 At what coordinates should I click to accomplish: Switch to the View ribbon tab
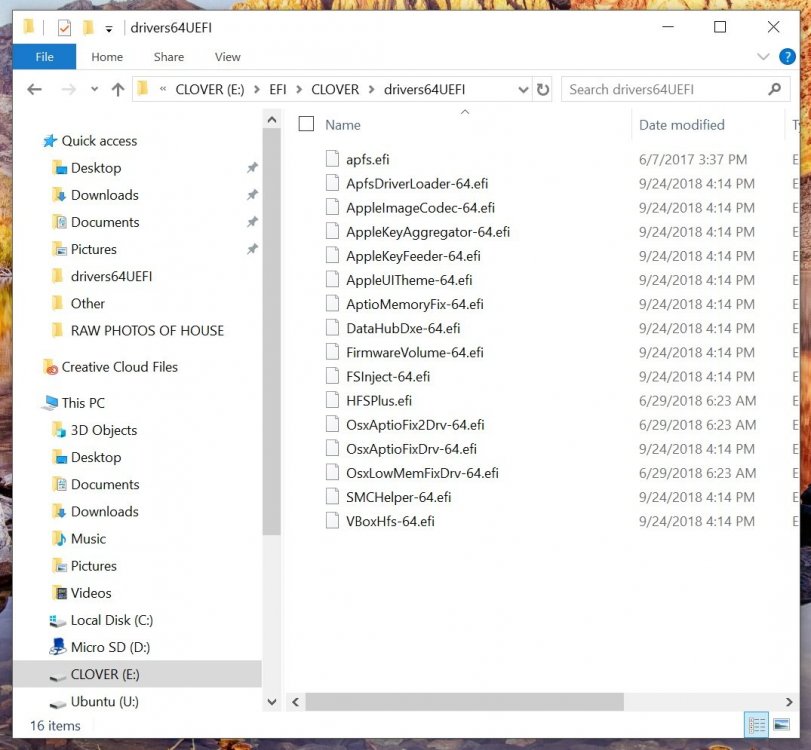coord(228,57)
